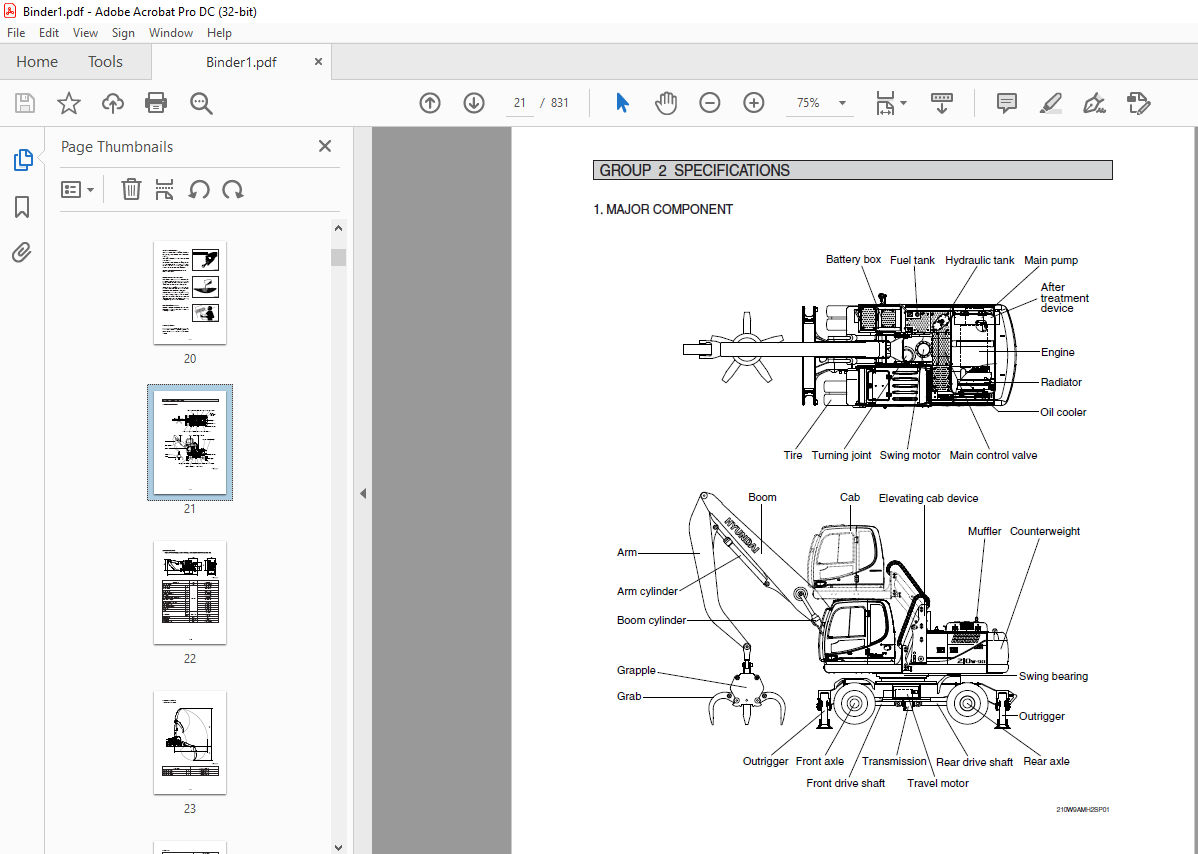This screenshot has width=1198, height=854.
Task: Click thumbnail scrollbar down arrow
Action: 338,846
